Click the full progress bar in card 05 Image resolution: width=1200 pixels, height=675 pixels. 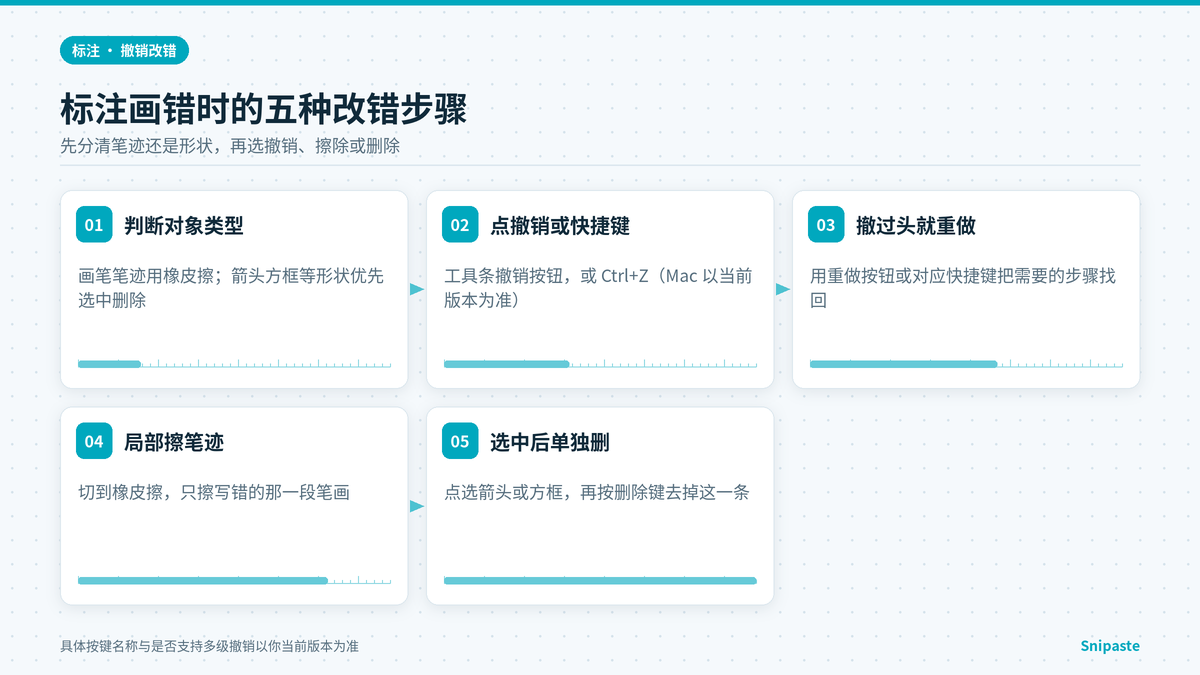click(x=600, y=580)
